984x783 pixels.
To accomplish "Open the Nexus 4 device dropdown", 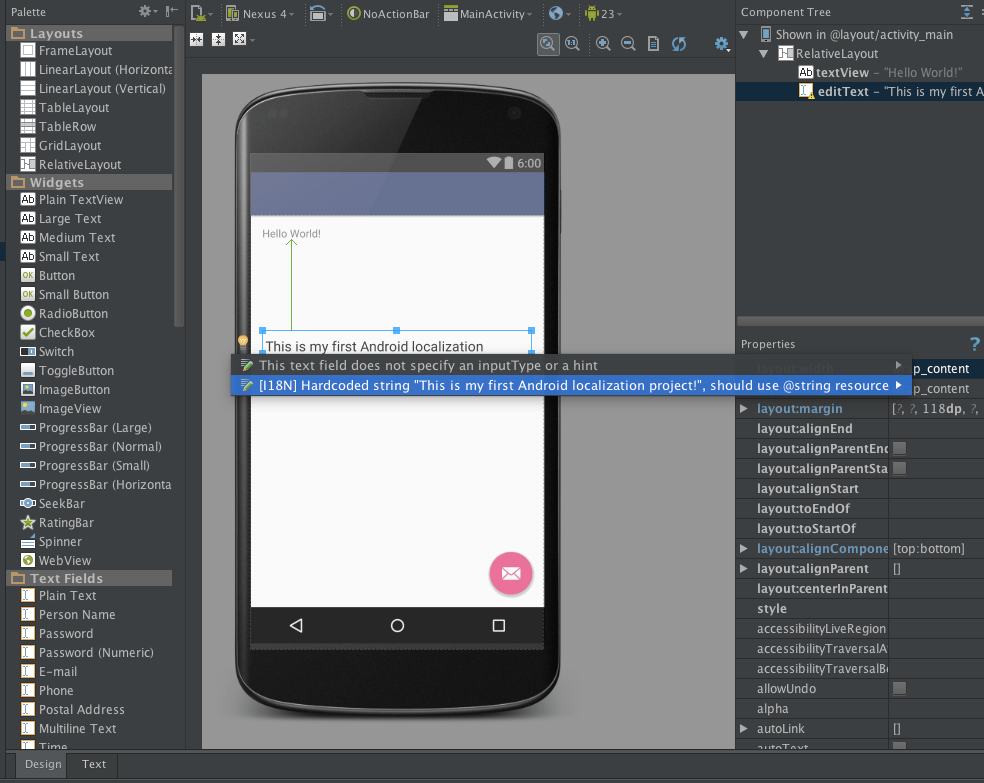I will tap(260, 14).
